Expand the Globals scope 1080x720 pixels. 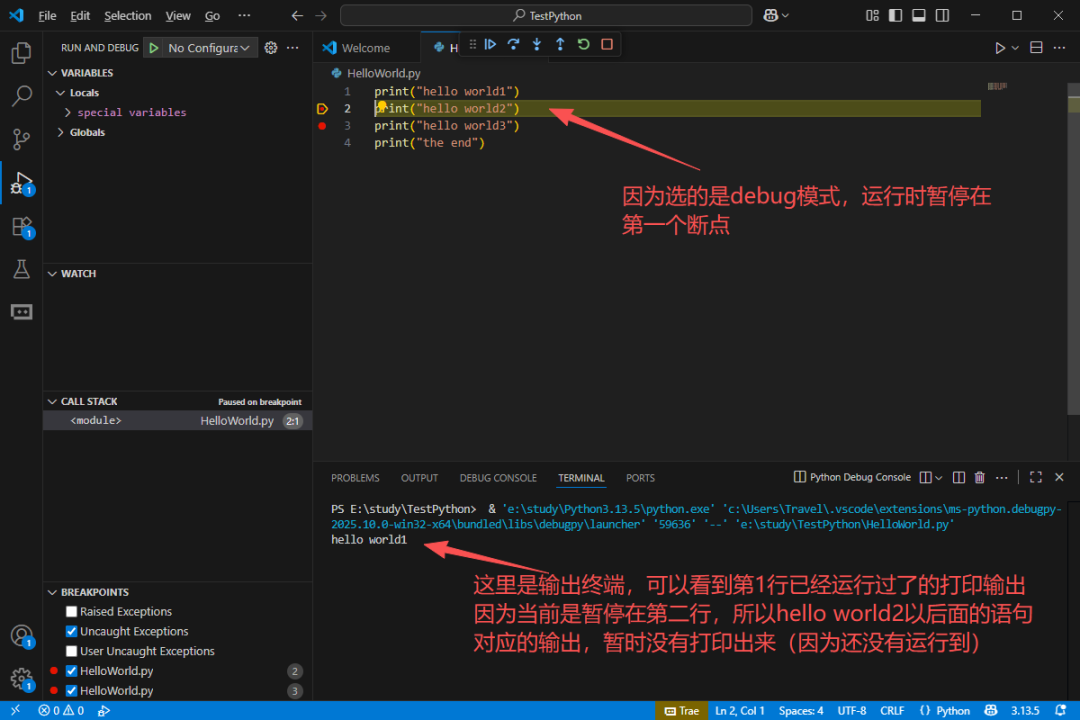pyautogui.click(x=61, y=132)
